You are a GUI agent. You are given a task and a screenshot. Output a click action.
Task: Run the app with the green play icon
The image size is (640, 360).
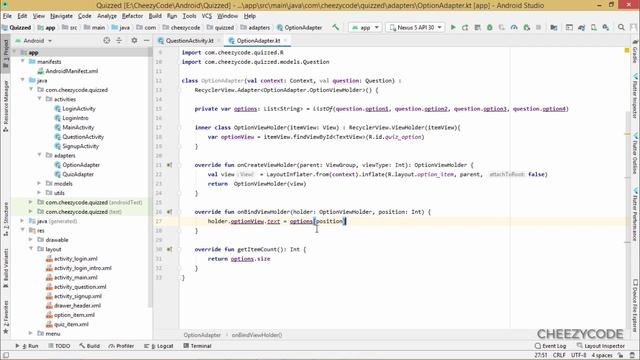[x=453, y=27]
